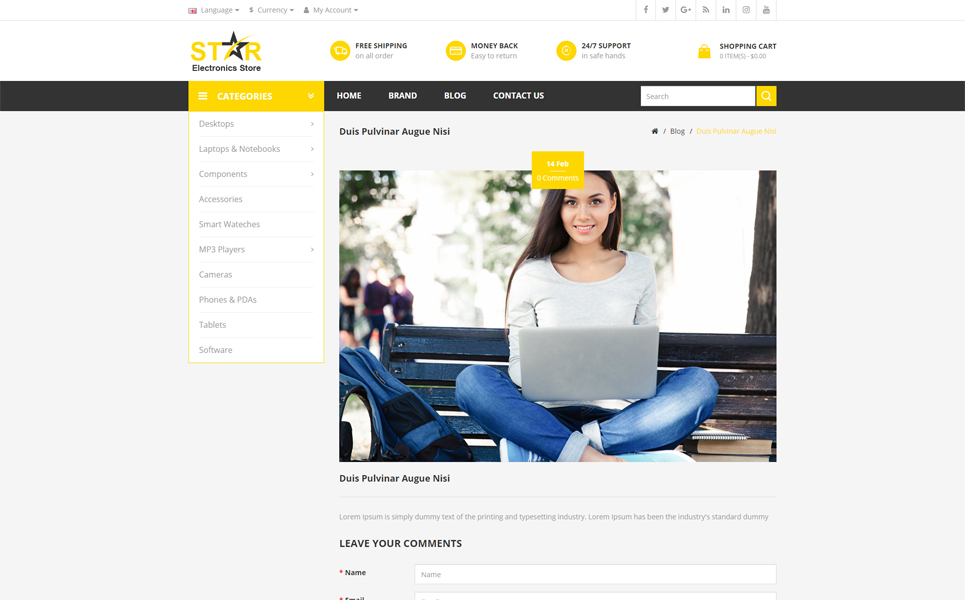Click the Shopping Cart text summary

pos(748,51)
